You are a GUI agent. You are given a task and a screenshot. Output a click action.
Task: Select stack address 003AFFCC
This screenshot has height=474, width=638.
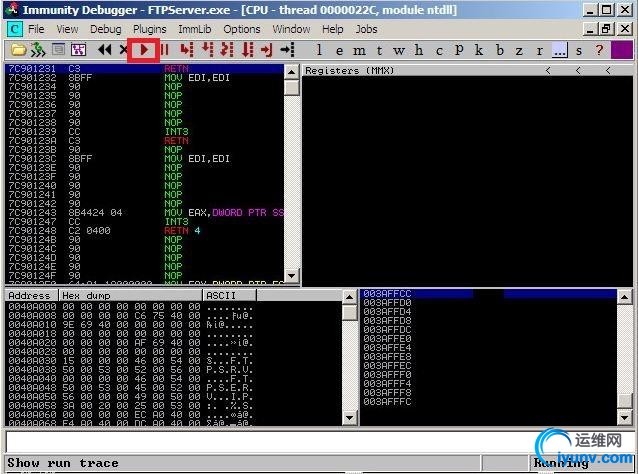pos(488,294)
